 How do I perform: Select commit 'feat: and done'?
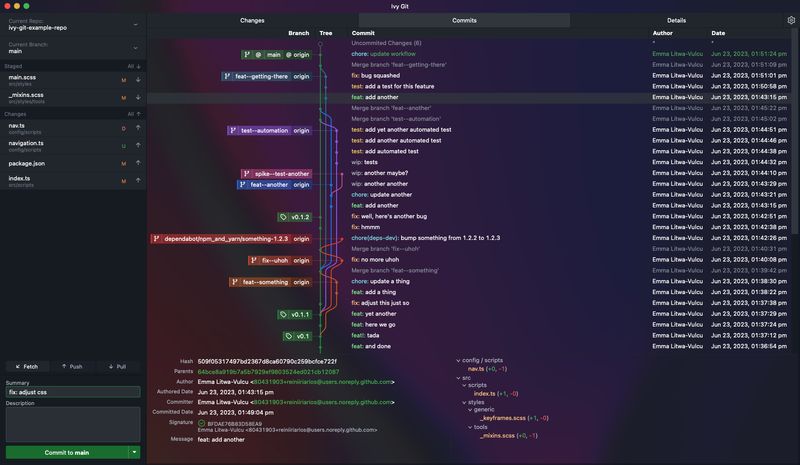pos(469,346)
